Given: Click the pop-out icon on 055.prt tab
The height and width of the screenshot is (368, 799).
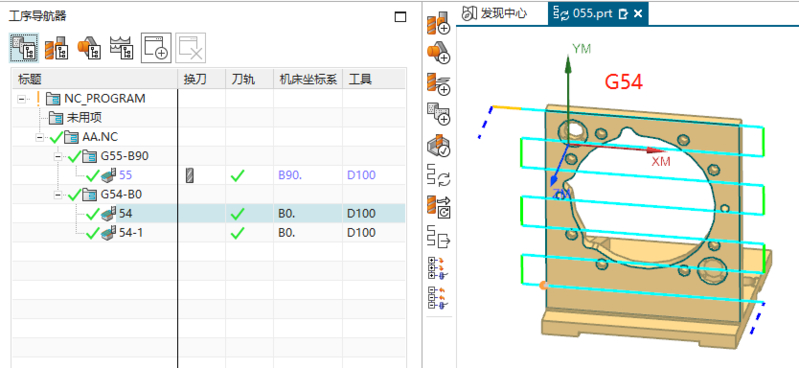Looking at the screenshot, I should [623, 14].
